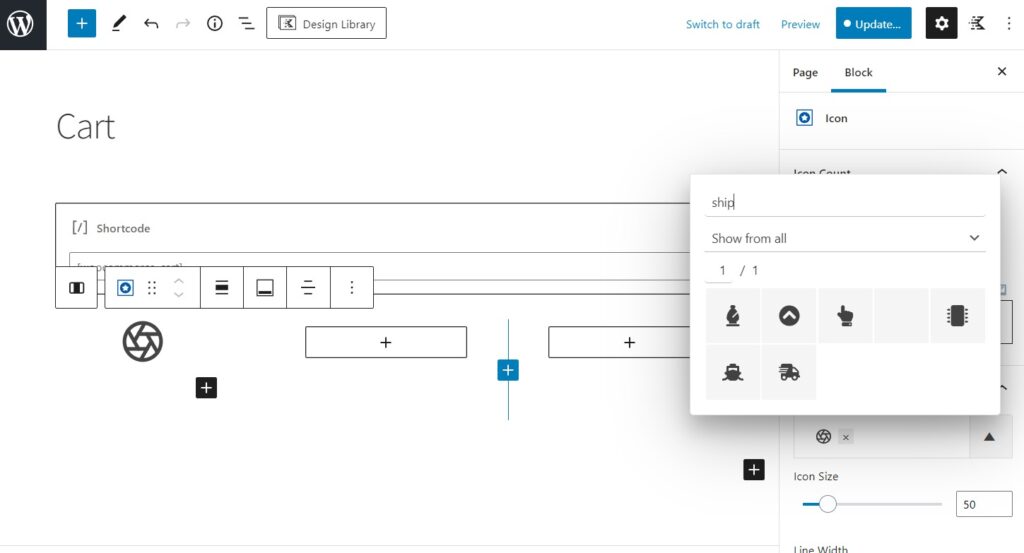Screen dimensions: 1024x553
Task: Click the Update button
Action: pos(873,24)
